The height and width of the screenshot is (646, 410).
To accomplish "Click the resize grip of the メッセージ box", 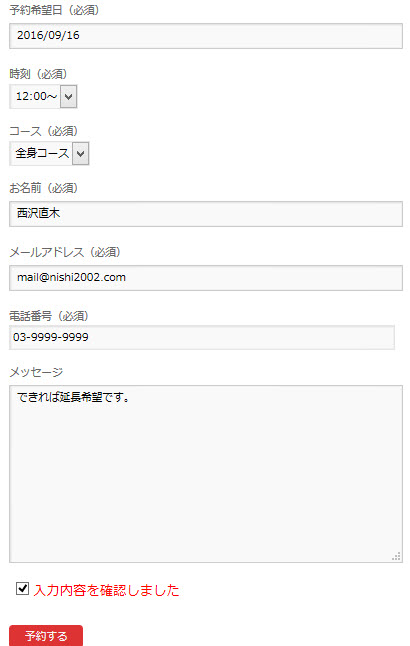I will (396, 557).
